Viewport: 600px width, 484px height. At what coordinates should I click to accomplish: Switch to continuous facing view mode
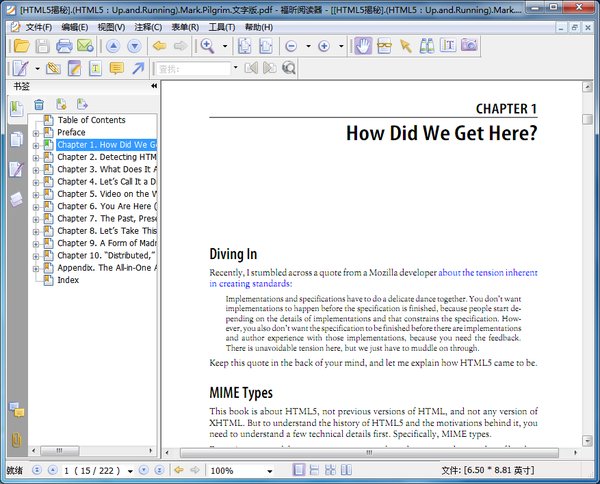click(x=330, y=470)
